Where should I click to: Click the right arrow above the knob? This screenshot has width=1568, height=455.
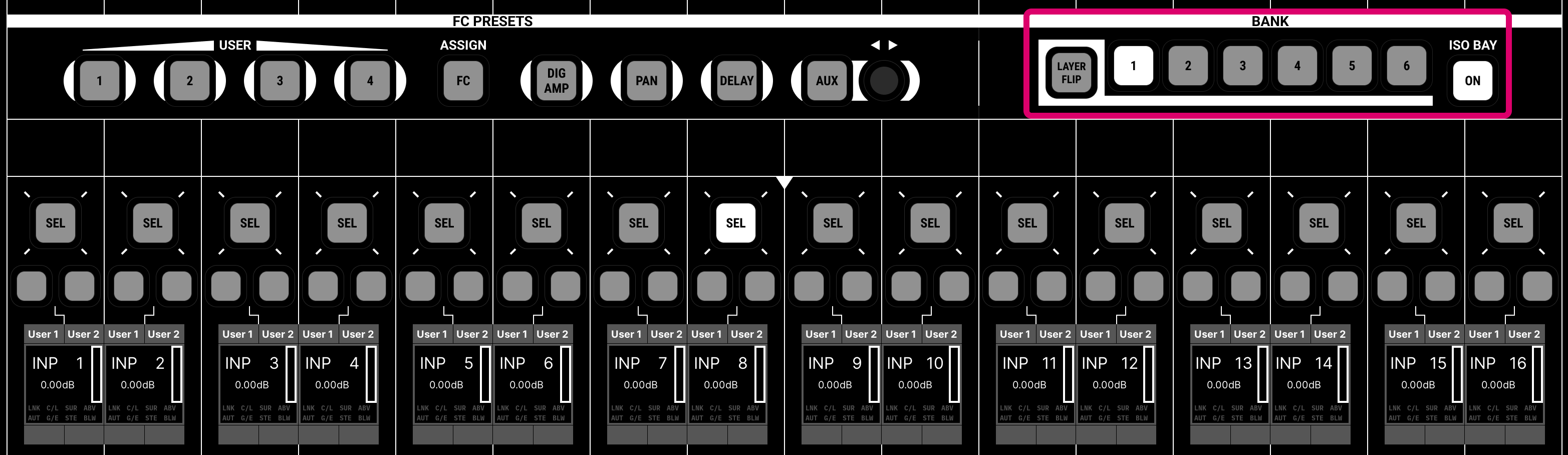[x=893, y=45]
